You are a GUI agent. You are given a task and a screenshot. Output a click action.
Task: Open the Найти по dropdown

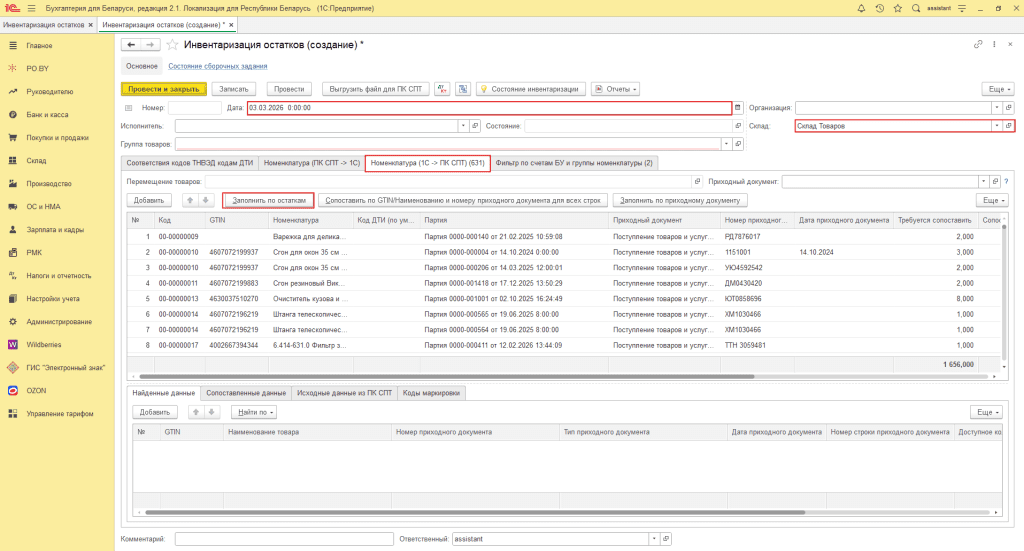coord(254,412)
